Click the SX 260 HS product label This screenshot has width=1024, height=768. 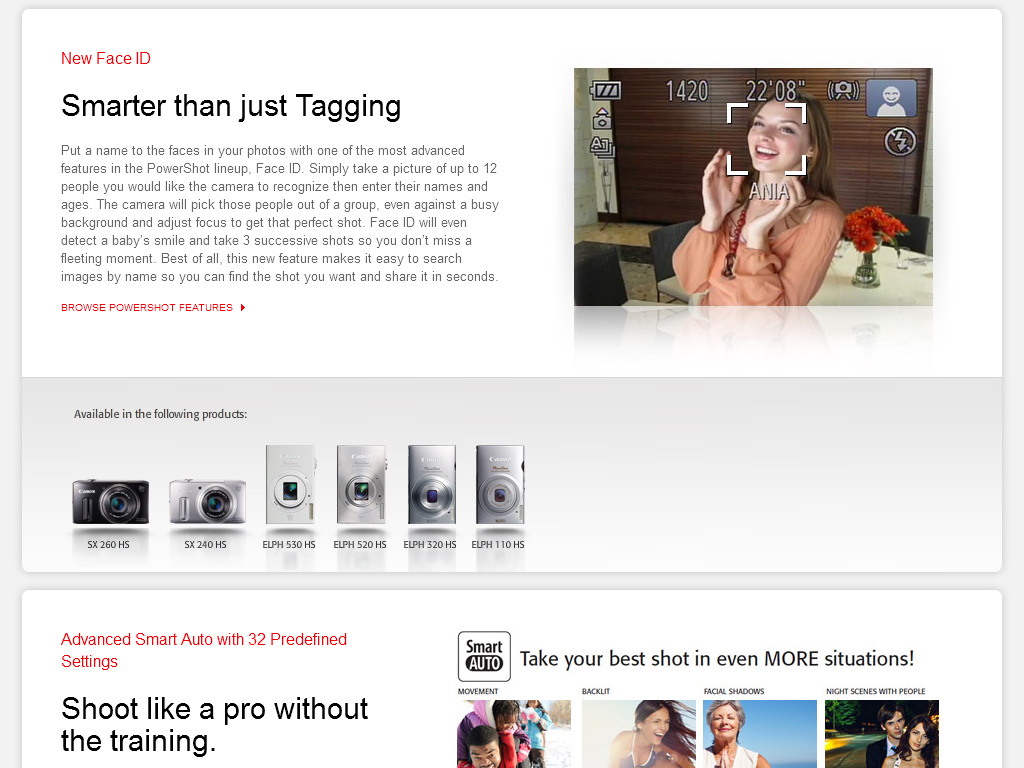coord(108,545)
